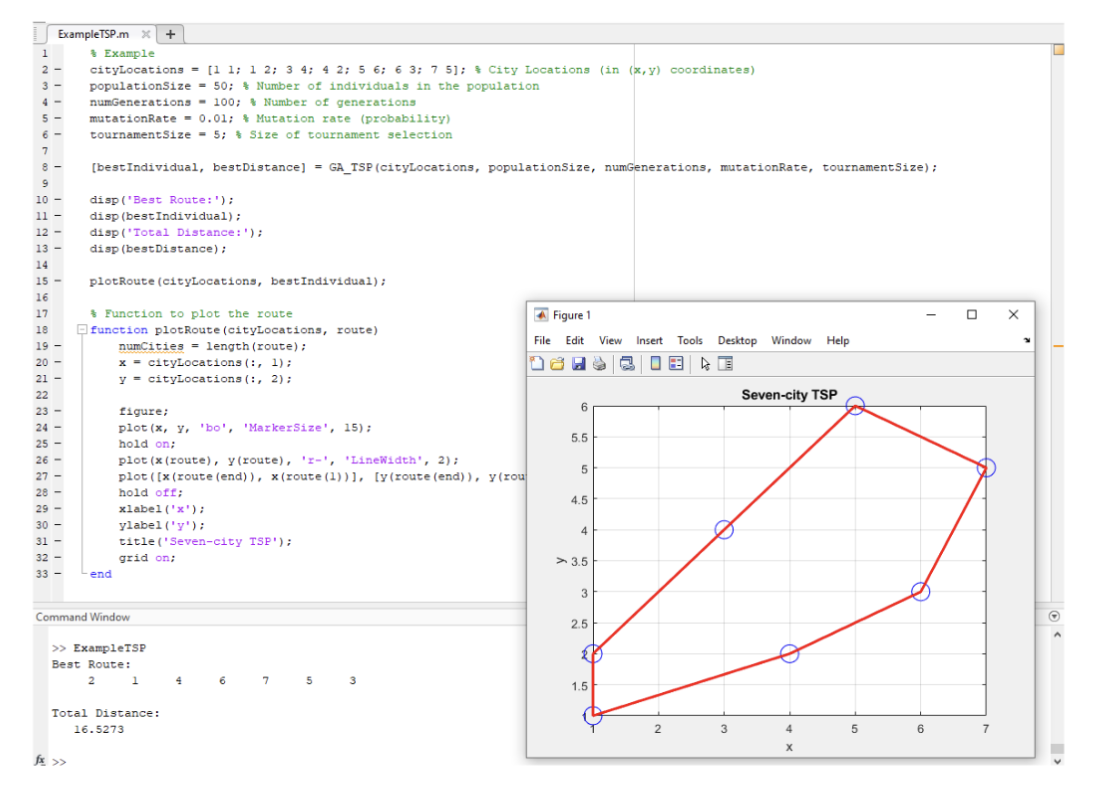Open the Insert menu in Figure 1
The image size is (1116, 804).
pos(649,341)
